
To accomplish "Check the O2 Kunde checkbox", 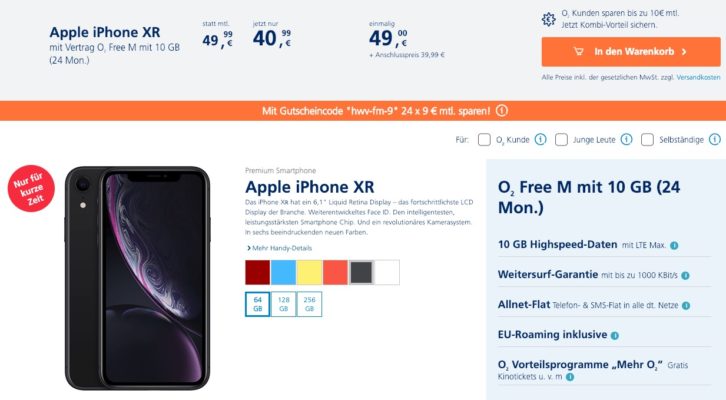I will tap(484, 139).
